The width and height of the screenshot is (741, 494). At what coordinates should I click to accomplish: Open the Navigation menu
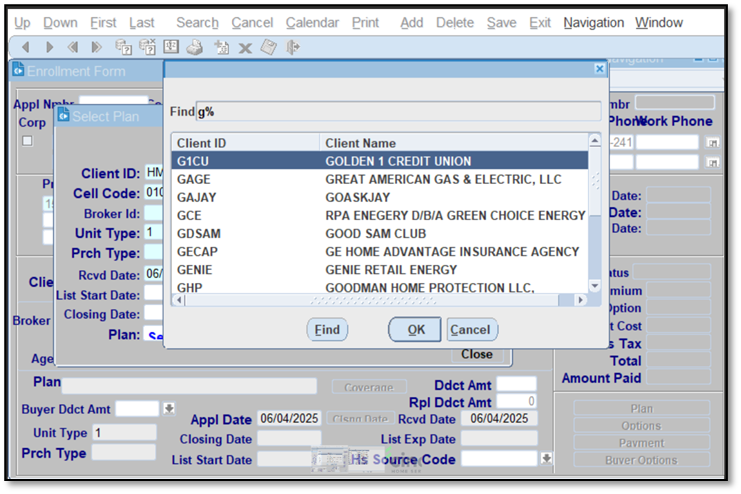594,22
